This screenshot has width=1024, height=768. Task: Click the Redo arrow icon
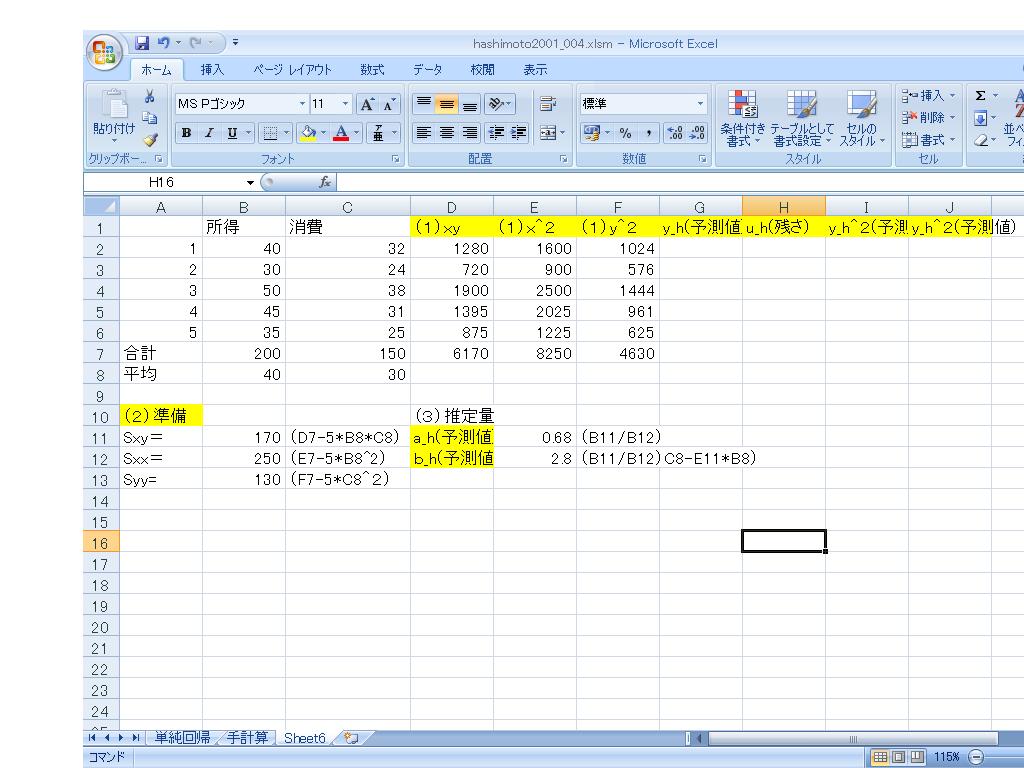tap(196, 43)
